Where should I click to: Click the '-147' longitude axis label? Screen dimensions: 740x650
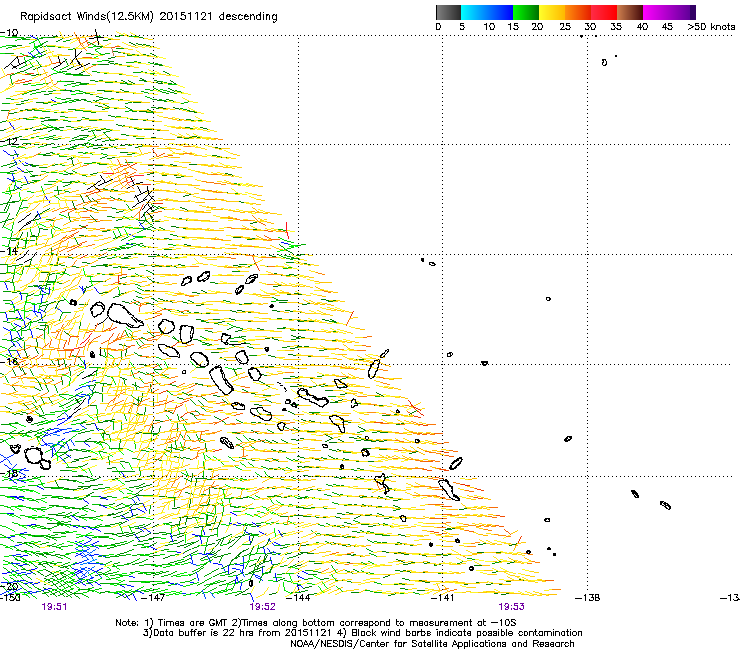click(x=153, y=598)
